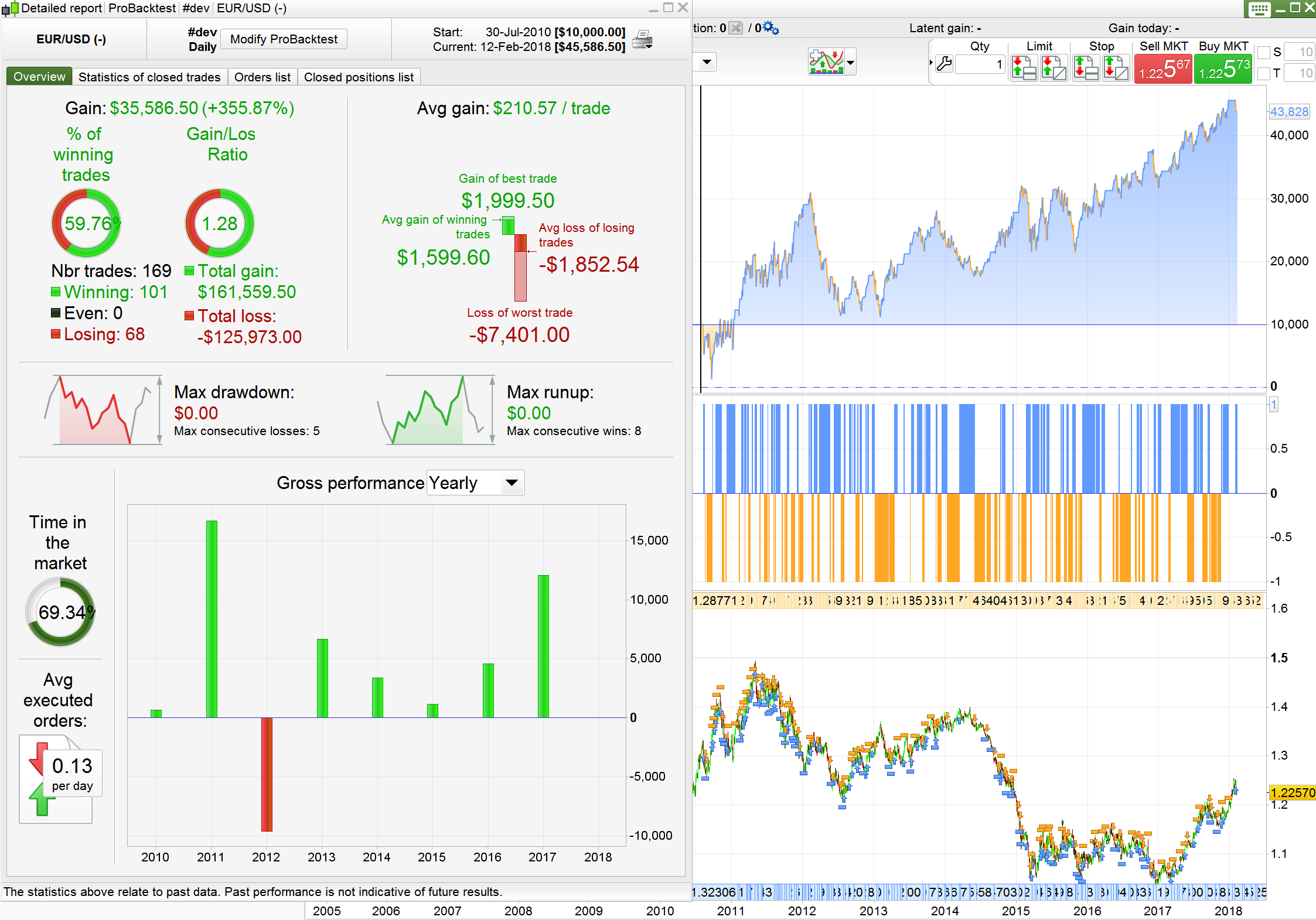Click the Gain today label

pos(1144,28)
